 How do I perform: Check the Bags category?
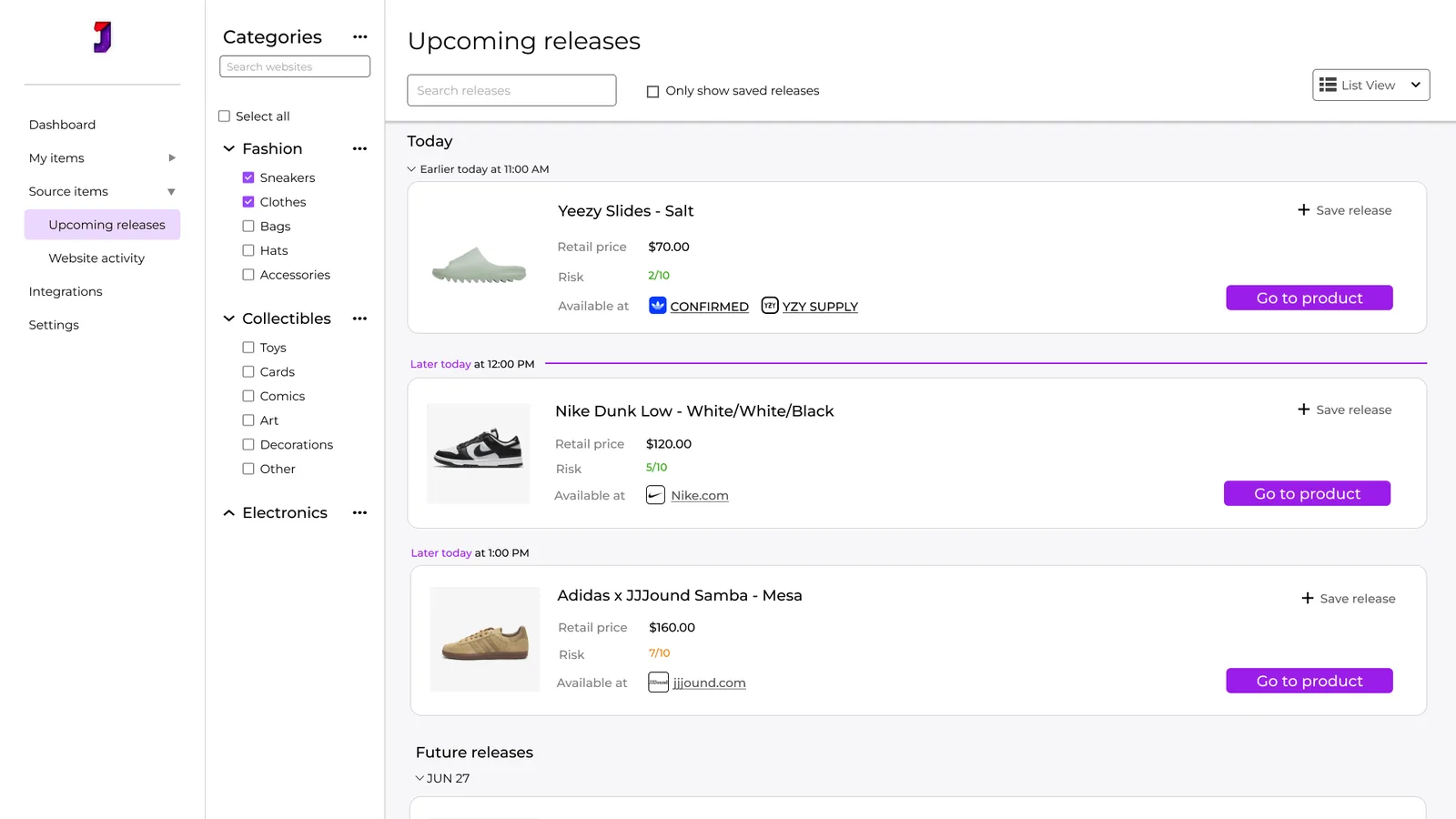tap(248, 226)
